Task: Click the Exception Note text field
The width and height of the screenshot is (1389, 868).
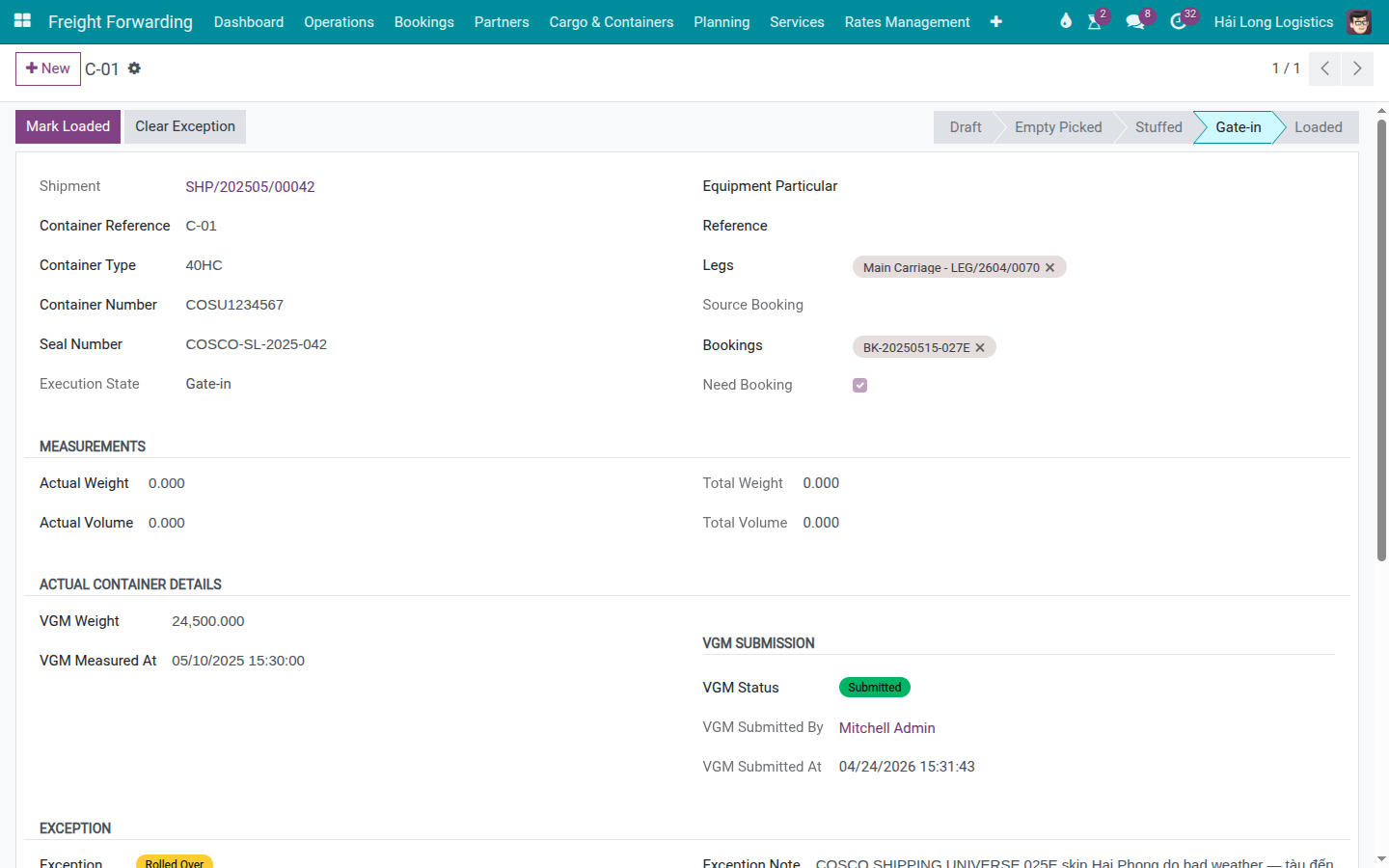Action: pos(1075,862)
